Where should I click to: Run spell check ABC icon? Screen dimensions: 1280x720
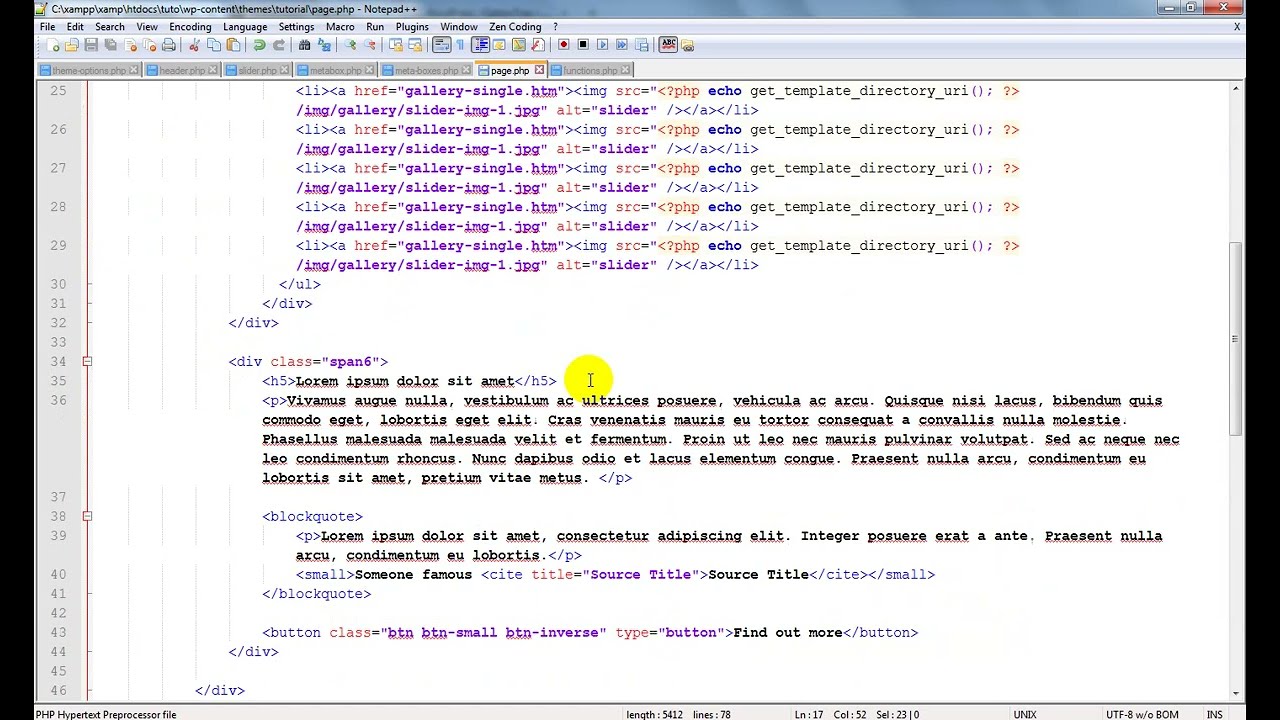pos(668,45)
